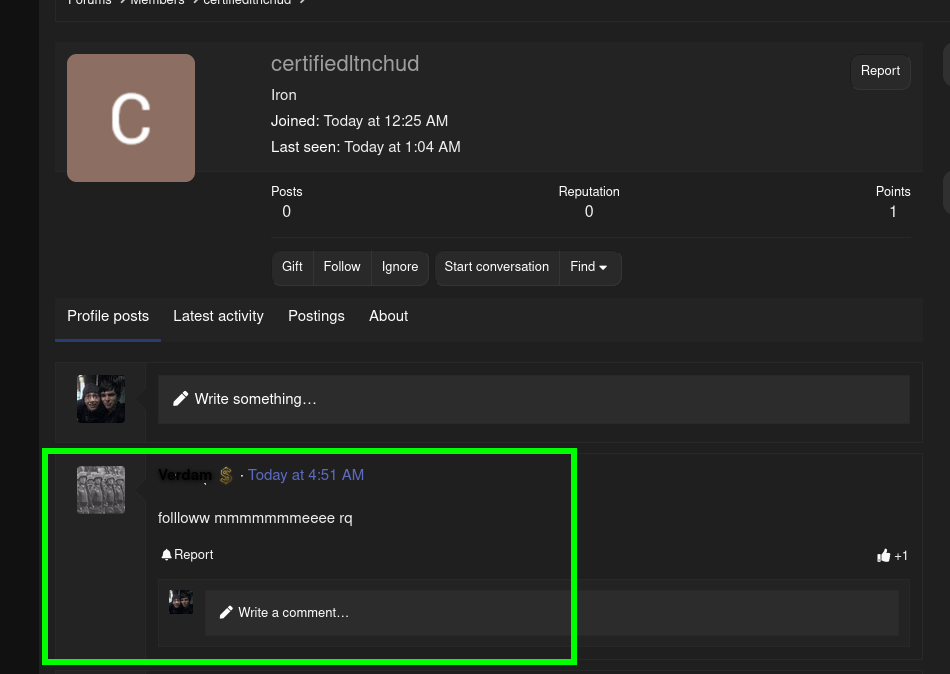Click the gold badge icon next to Verdam's name
The height and width of the screenshot is (674, 950).
[x=225, y=475]
